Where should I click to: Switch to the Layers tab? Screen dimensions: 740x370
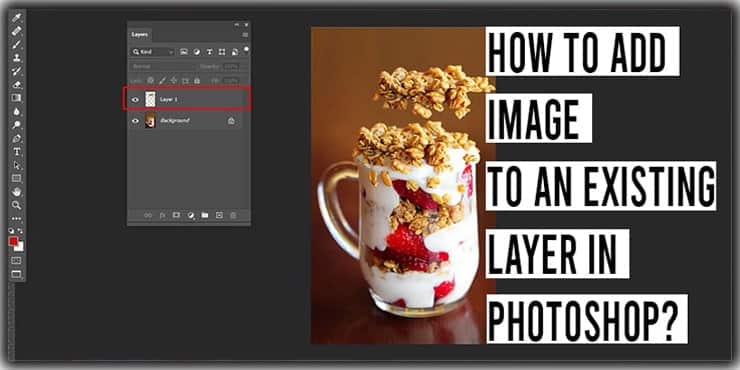click(x=140, y=34)
